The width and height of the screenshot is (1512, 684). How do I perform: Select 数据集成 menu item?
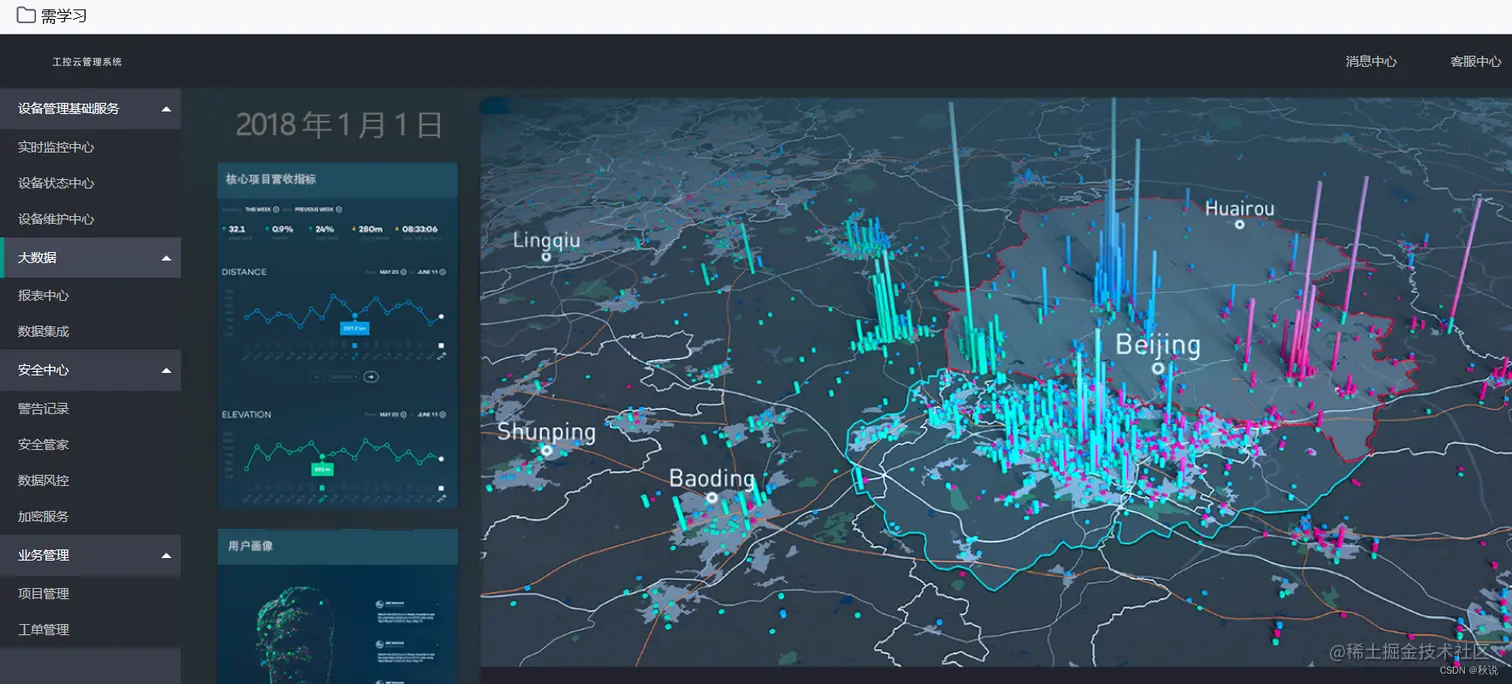click(43, 332)
